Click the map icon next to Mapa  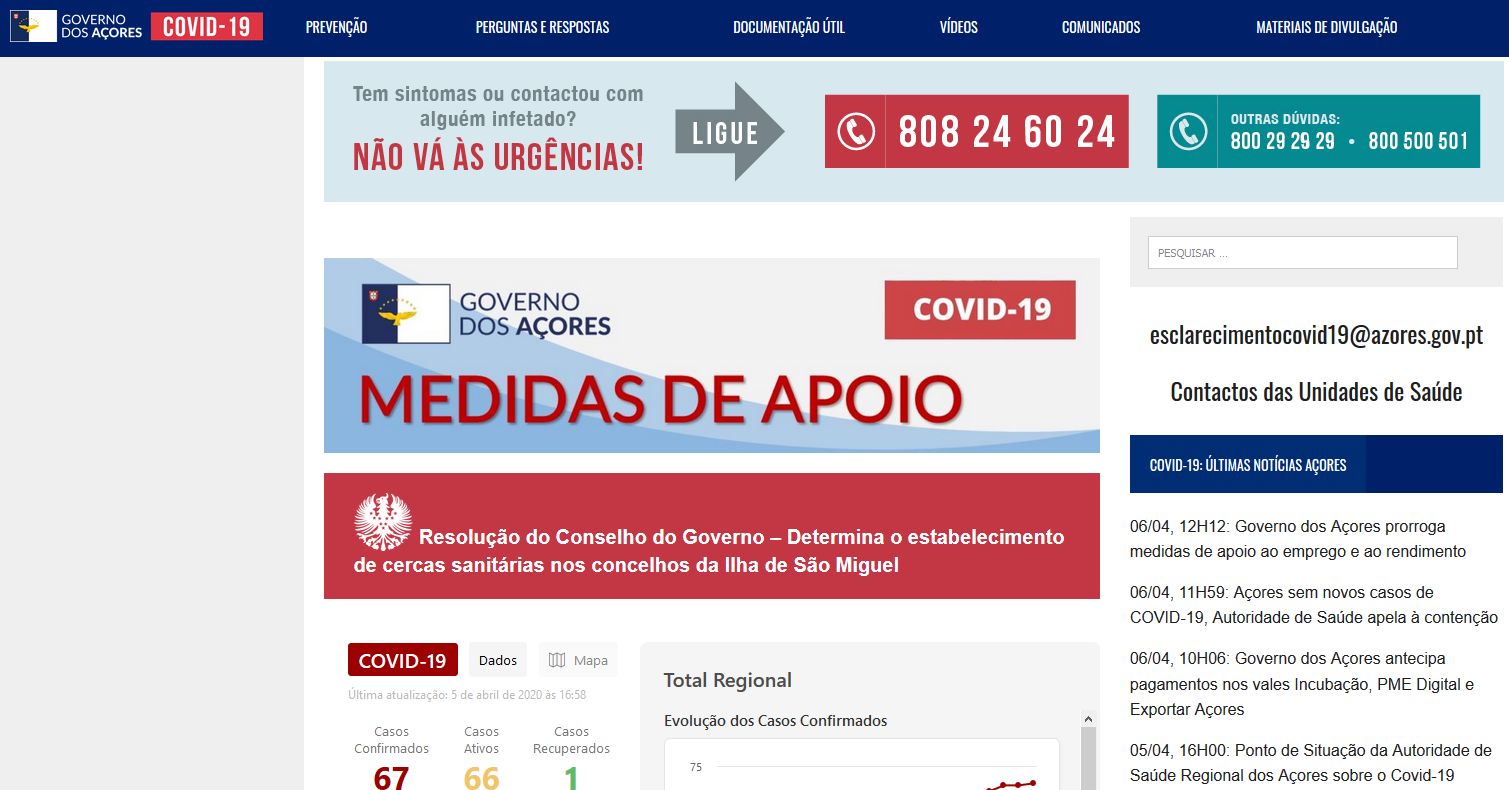point(558,660)
